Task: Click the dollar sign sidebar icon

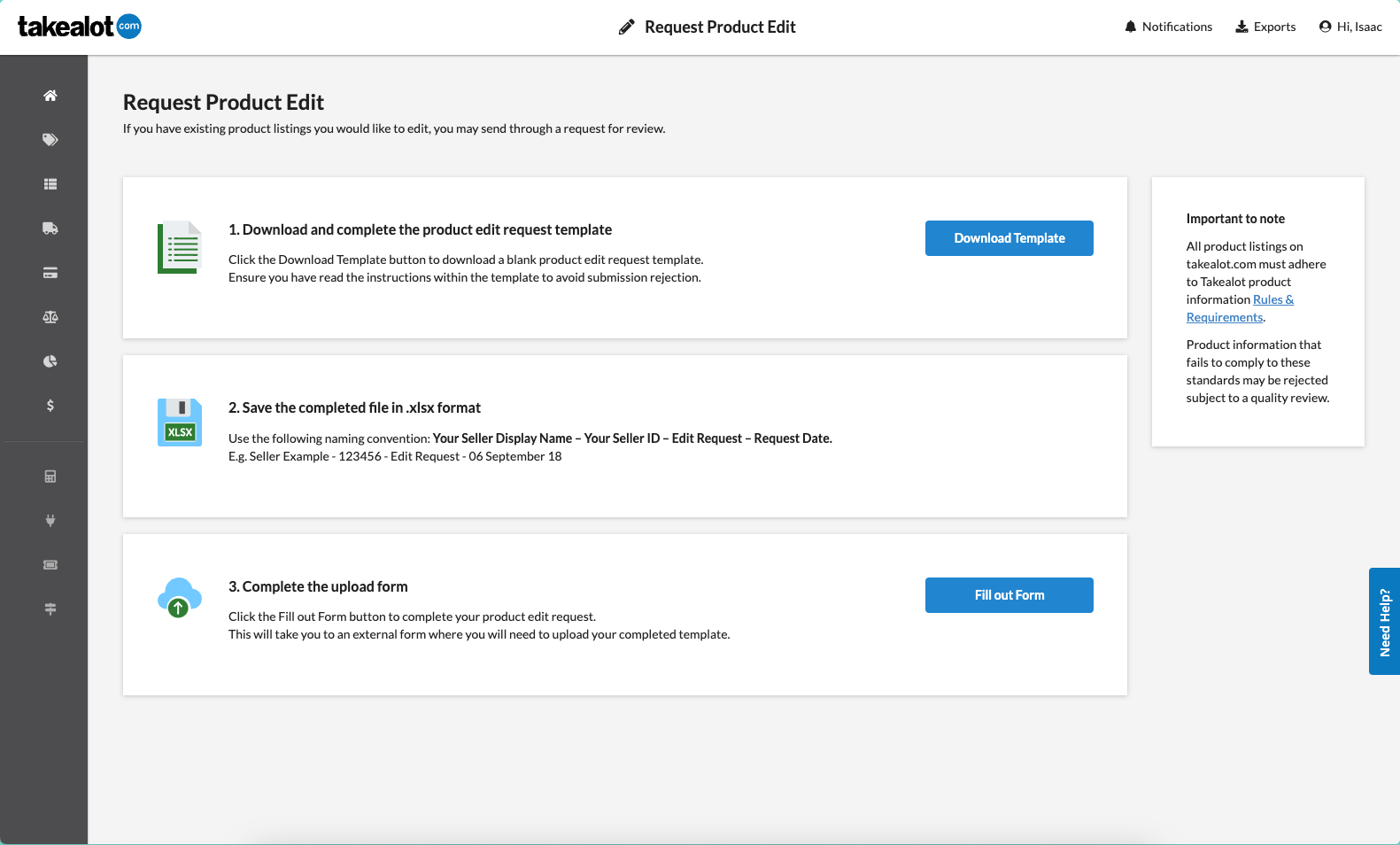Action: click(x=50, y=406)
